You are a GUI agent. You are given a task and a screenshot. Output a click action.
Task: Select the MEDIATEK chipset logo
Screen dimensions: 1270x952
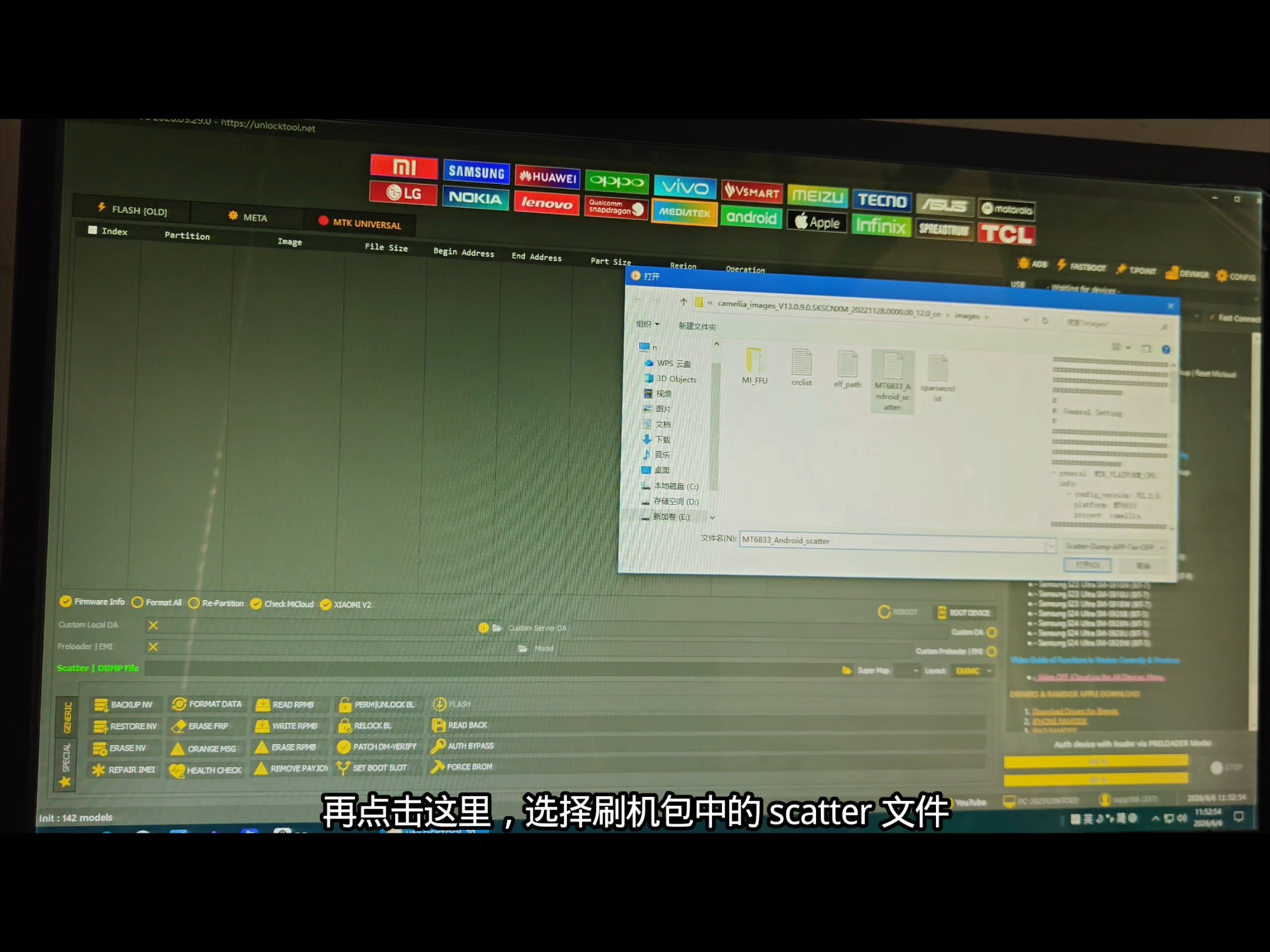(684, 212)
